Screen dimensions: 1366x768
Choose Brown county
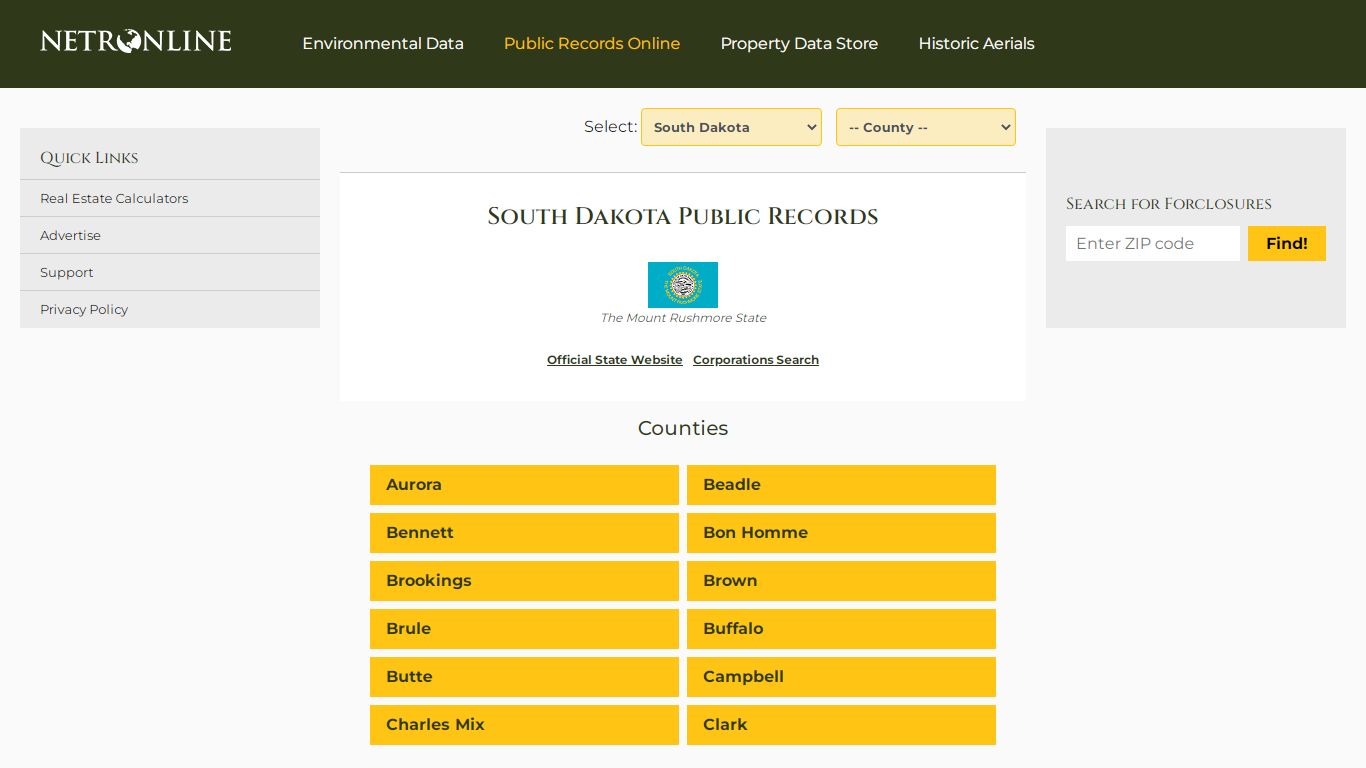click(x=841, y=581)
